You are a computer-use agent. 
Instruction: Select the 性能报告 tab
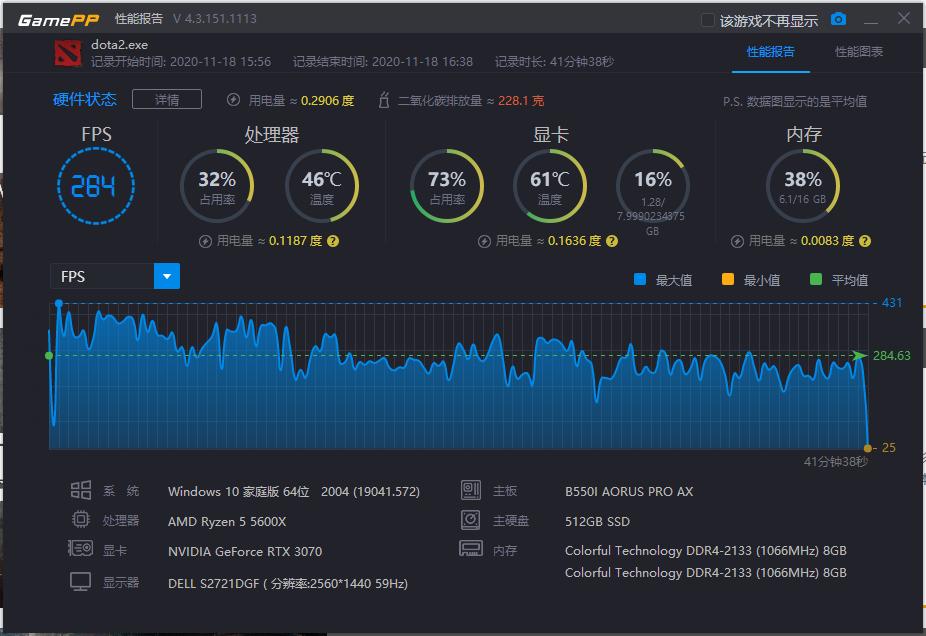click(771, 52)
